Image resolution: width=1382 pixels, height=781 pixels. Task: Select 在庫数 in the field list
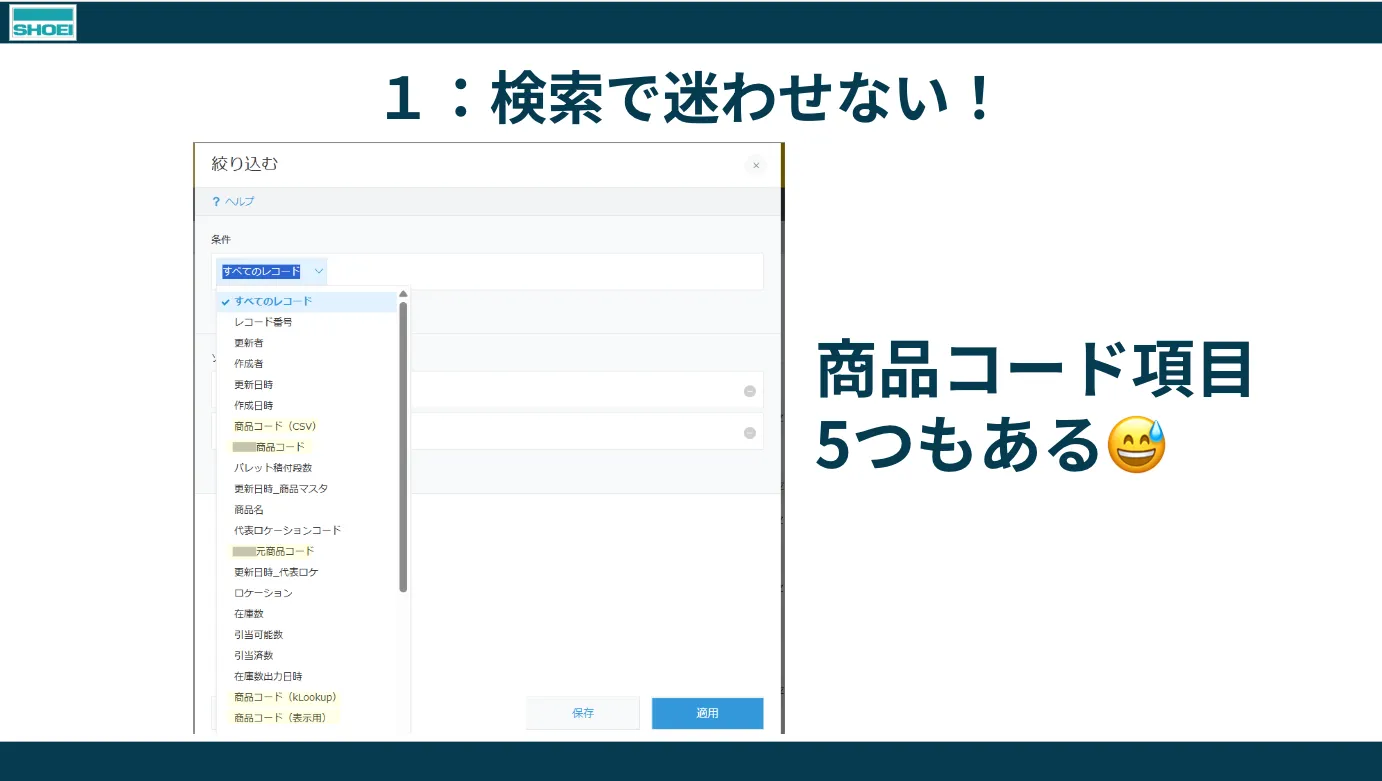coord(249,614)
